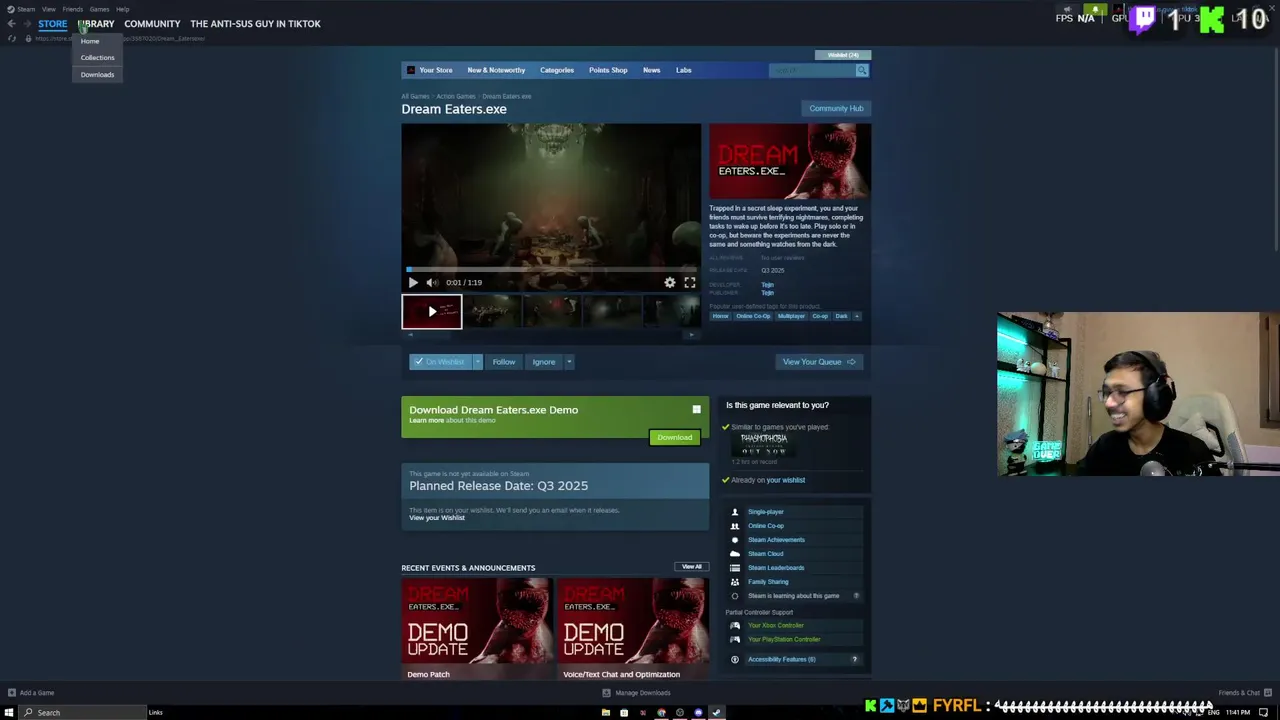Screen dimensions: 1280x720
Task: Click the Windows taskbar Search box
Action: point(84,713)
